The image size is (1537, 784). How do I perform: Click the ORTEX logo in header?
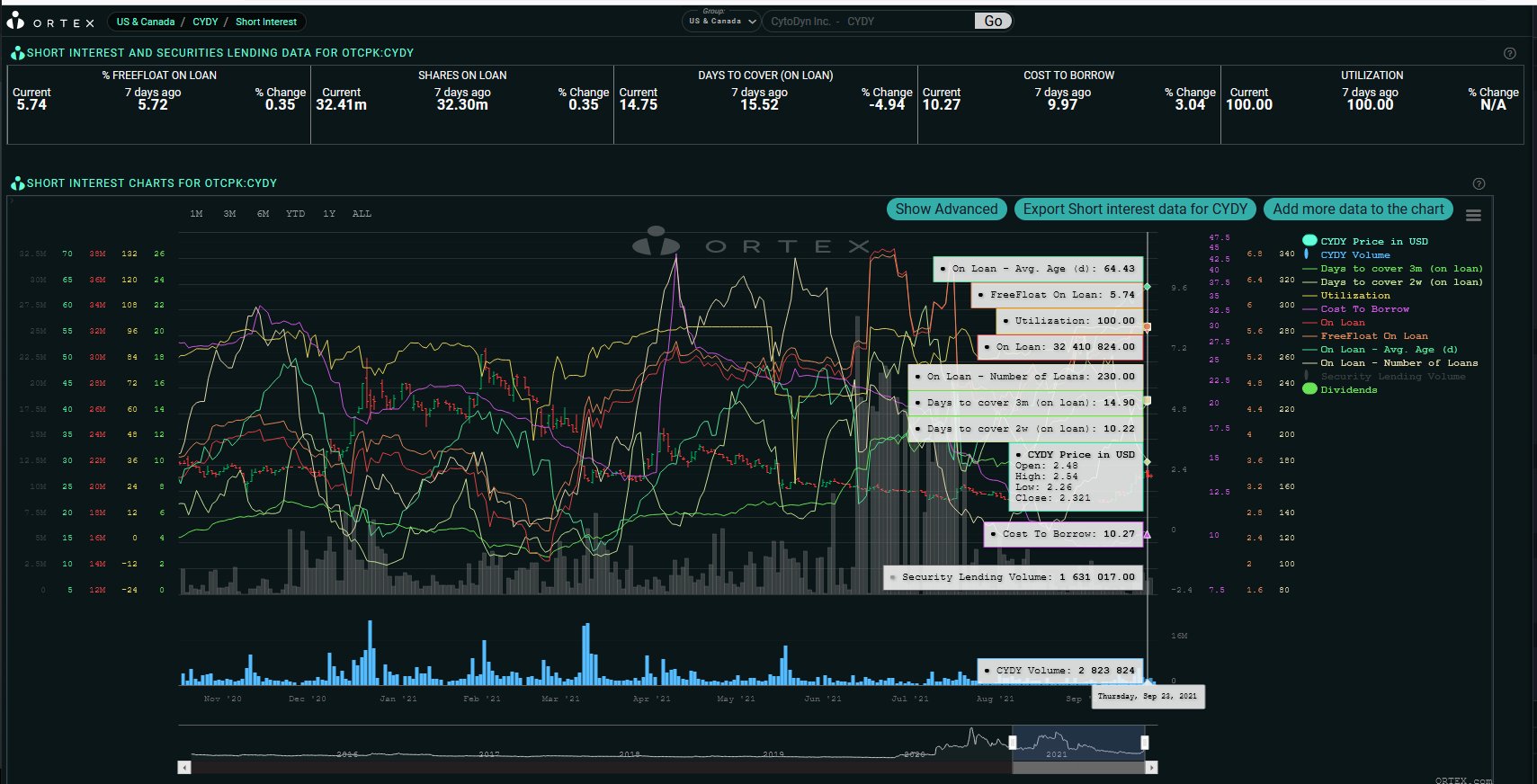click(50, 22)
